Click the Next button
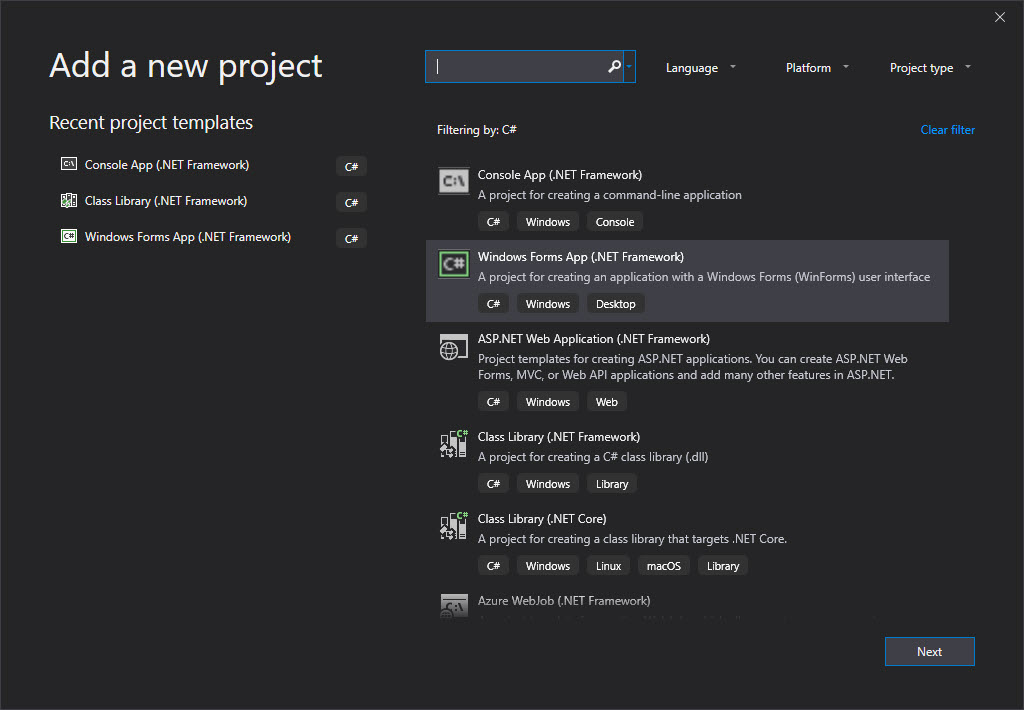The height and width of the screenshot is (710, 1024). (x=929, y=651)
